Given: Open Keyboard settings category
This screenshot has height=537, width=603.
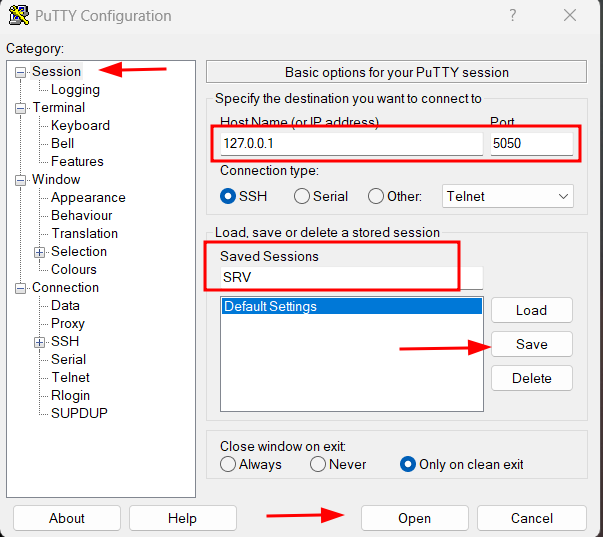Looking at the screenshot, I should (x=80, y=125).
